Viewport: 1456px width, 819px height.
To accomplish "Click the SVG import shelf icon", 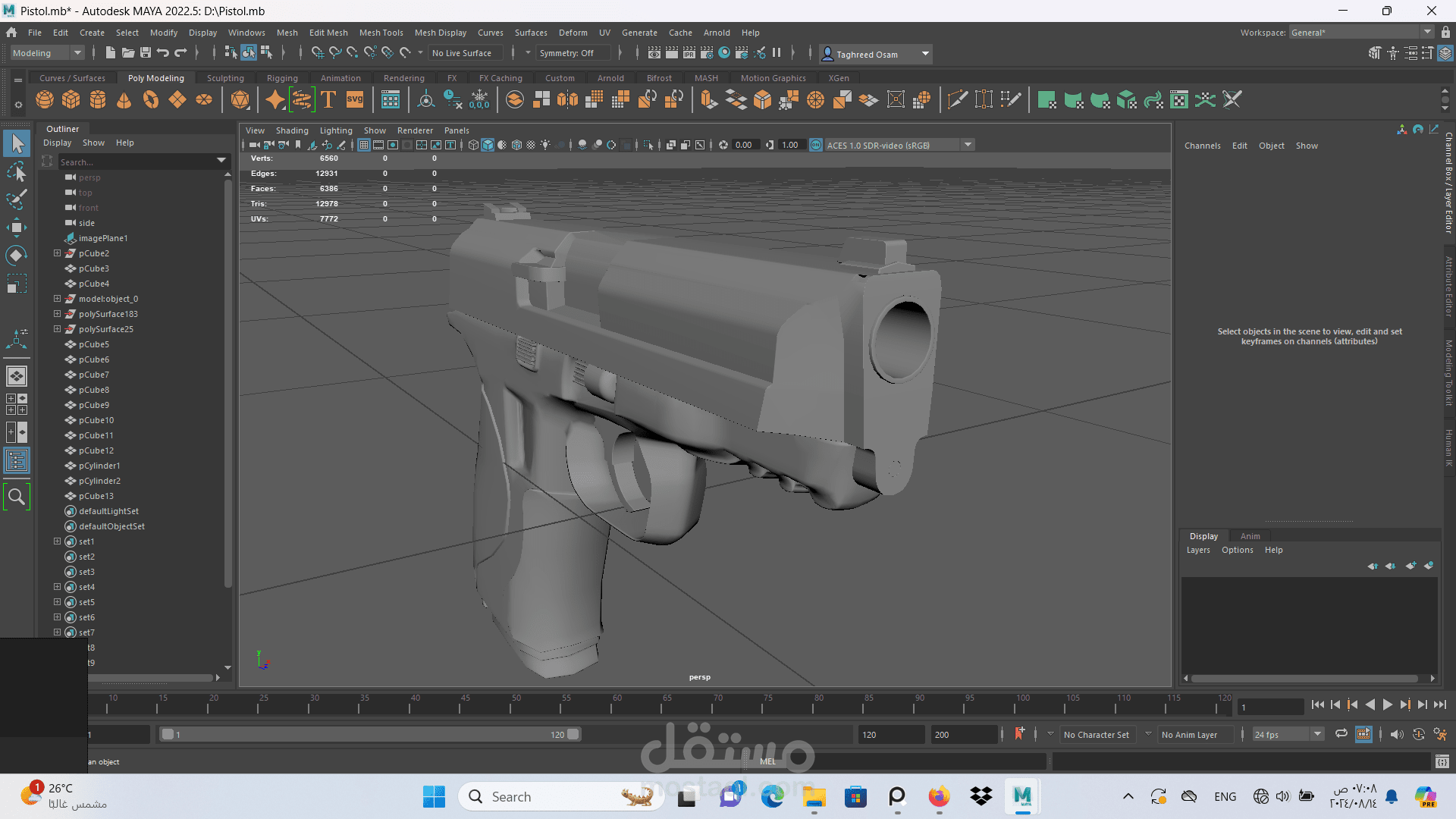I will pos(355,100).
